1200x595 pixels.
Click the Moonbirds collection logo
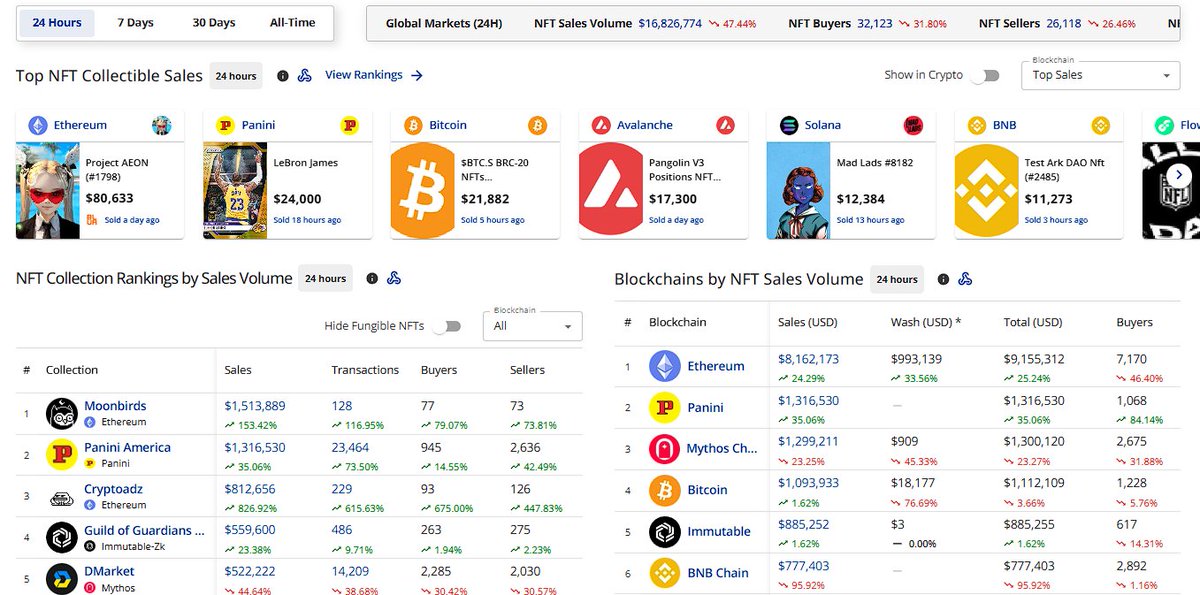[62, 415]
